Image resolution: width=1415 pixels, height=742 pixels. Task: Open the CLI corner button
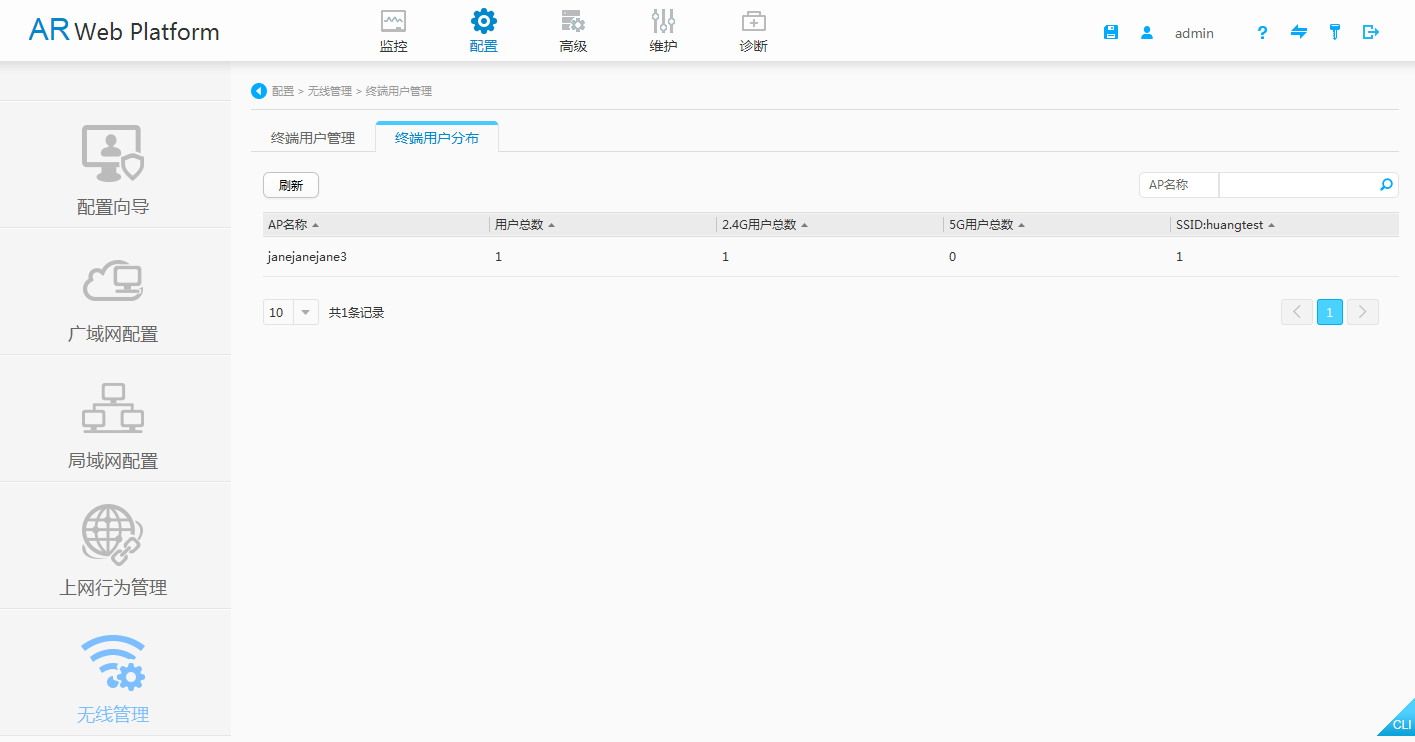pyautogui.click(x=1400, y=724)
